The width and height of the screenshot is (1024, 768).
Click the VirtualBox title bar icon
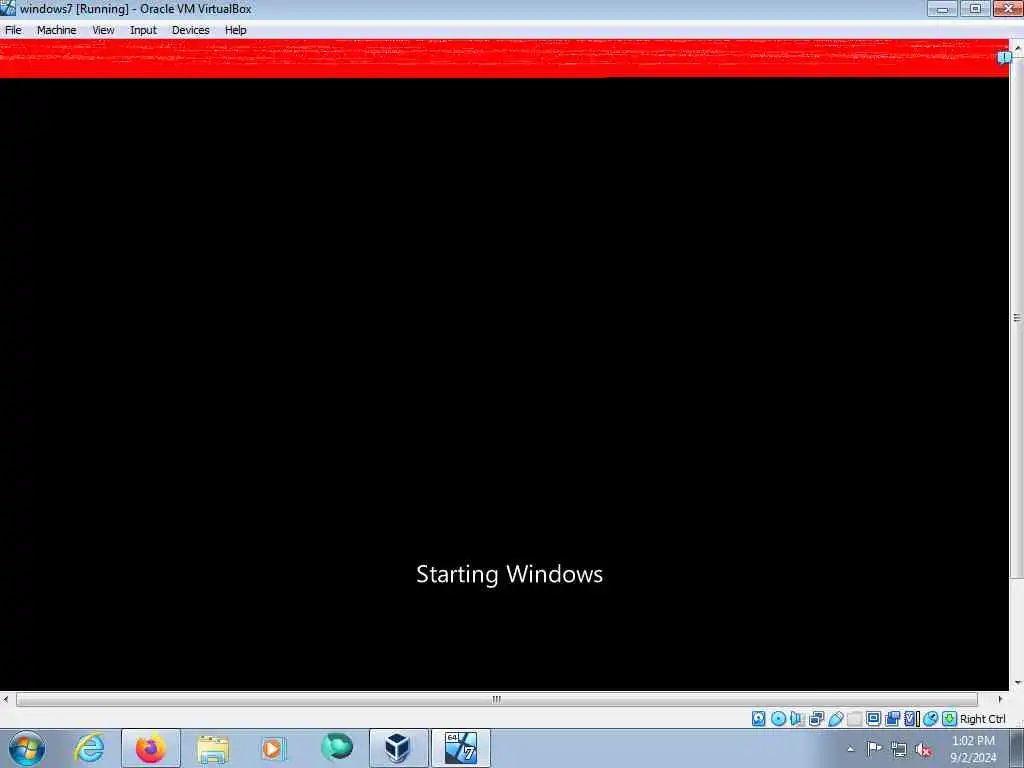point(8,8)
